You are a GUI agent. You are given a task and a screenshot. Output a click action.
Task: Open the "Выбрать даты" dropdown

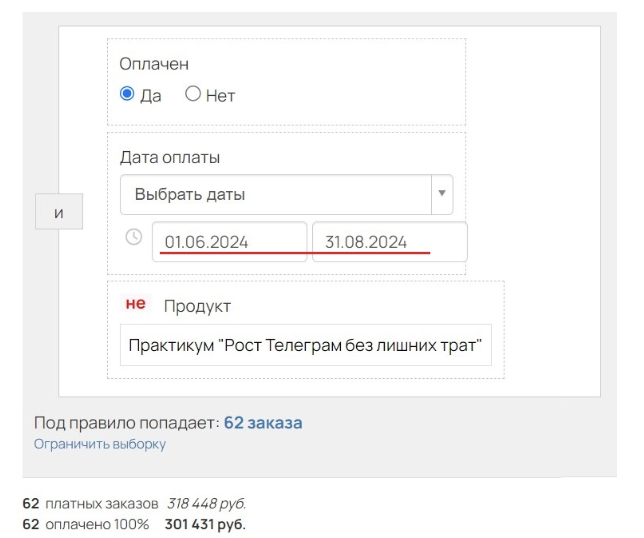275,194
